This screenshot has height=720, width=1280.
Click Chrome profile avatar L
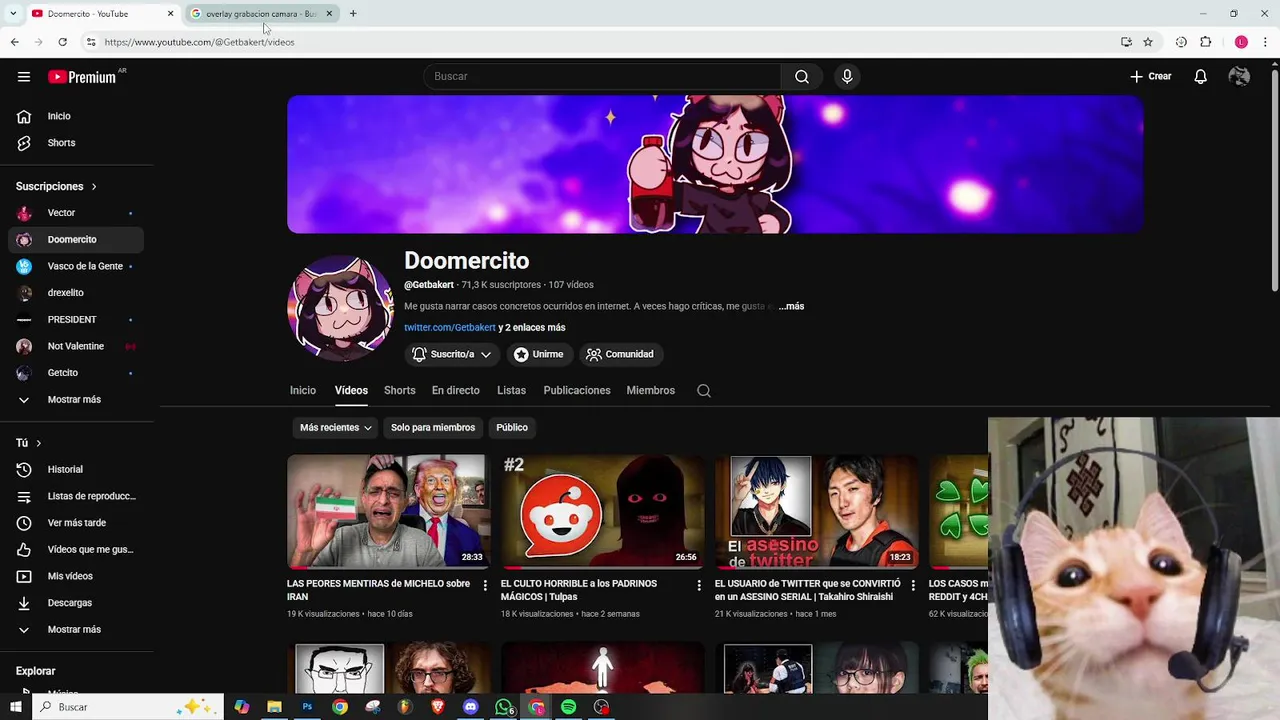pyautogui.click(x=1241, y=42)
